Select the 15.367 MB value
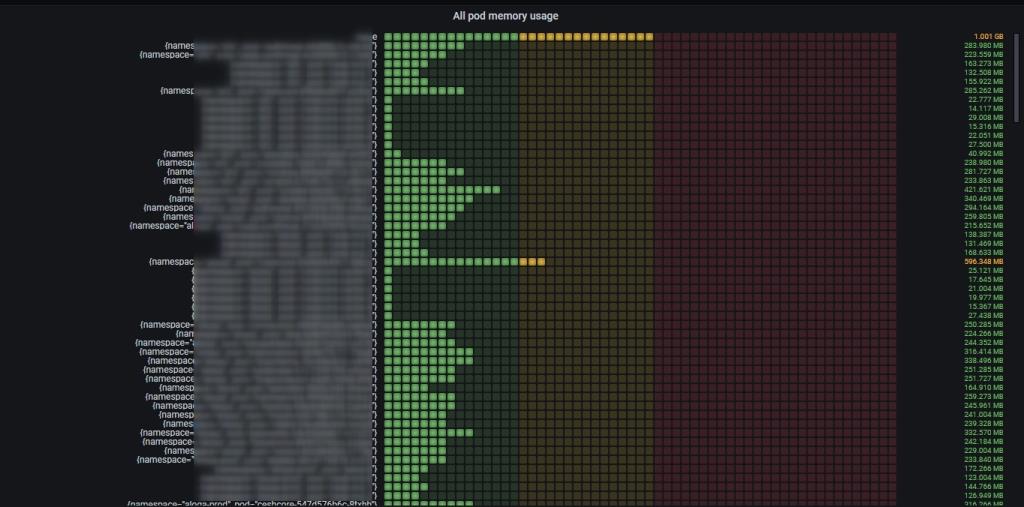This screenshot has width=1024, height=507. 985,306
